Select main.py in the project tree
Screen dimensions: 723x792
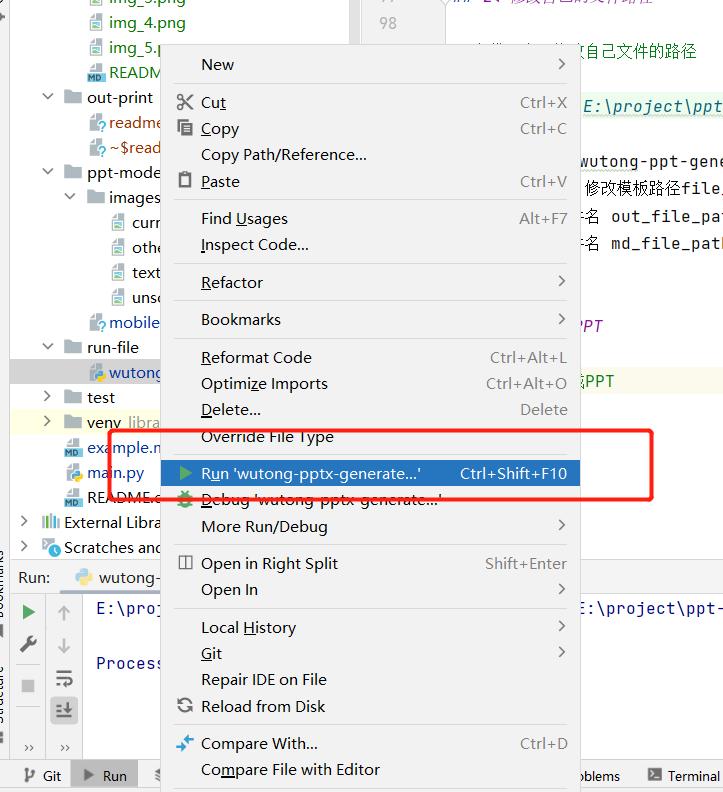(115, 473)
